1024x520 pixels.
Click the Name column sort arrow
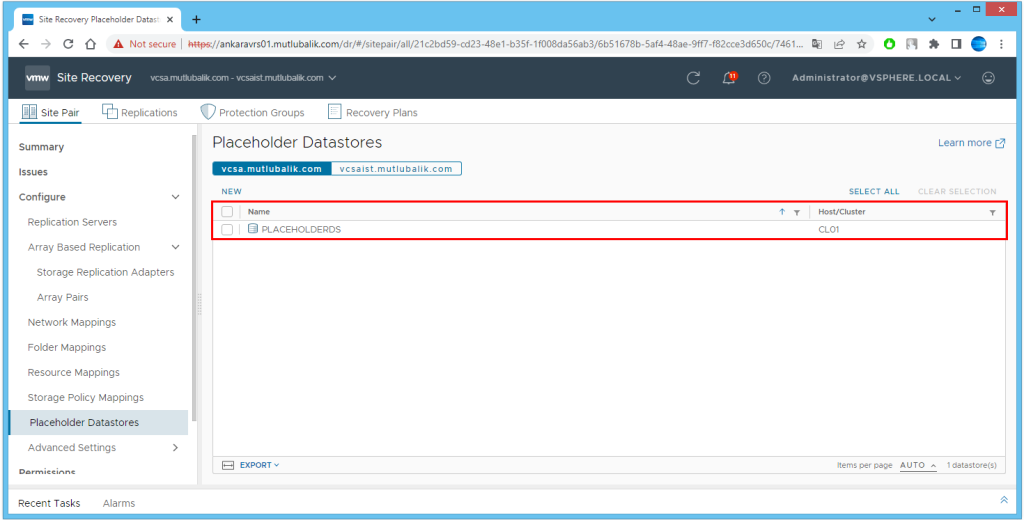[x=782, y=212]
